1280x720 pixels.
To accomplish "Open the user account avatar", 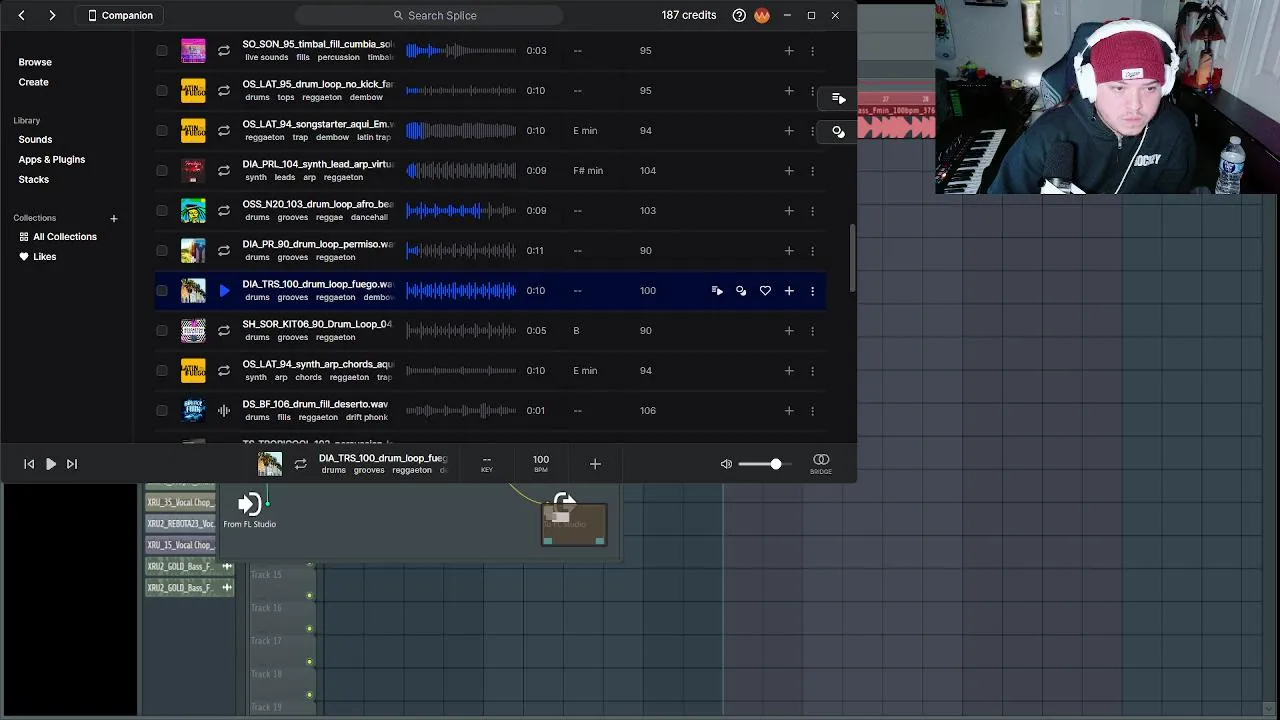I will pos(762,15).
